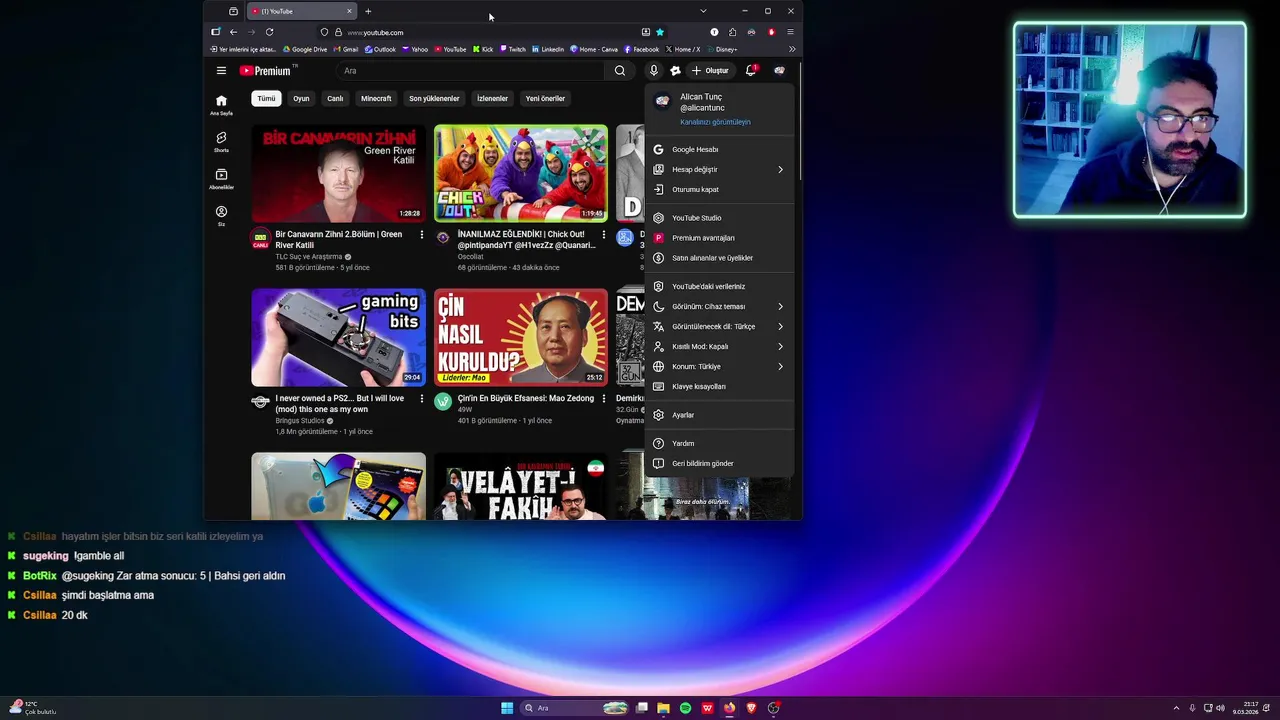This screenshot has width=1280, height=720.
Task: Click the YouTube search input field
Action: [x=470, y=71]
